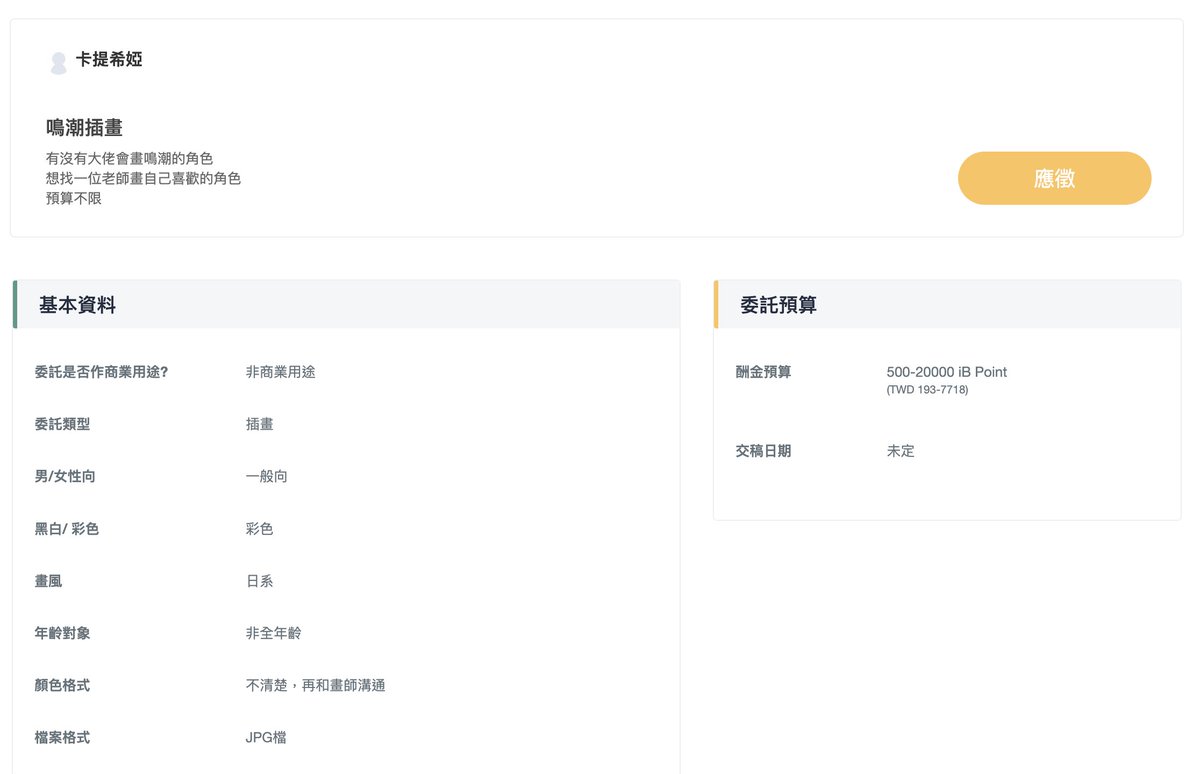Select the description line 想找一位老師畫自己喜歡的角色

(x=143, y=179)
